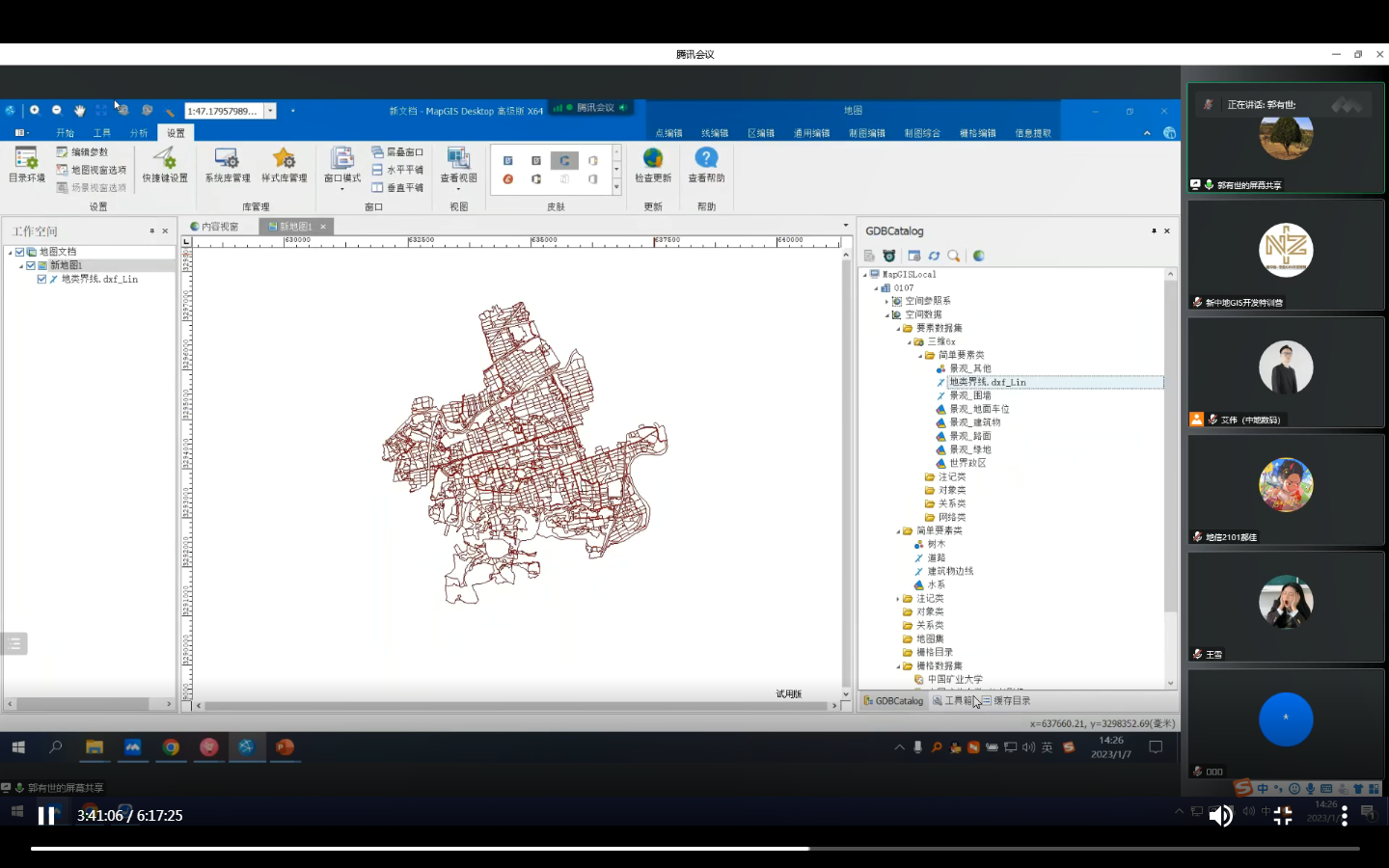This screenshot has width=1389, height=868.
Task: Switch to the 内容视窗 tab
Action: point(215,227)
